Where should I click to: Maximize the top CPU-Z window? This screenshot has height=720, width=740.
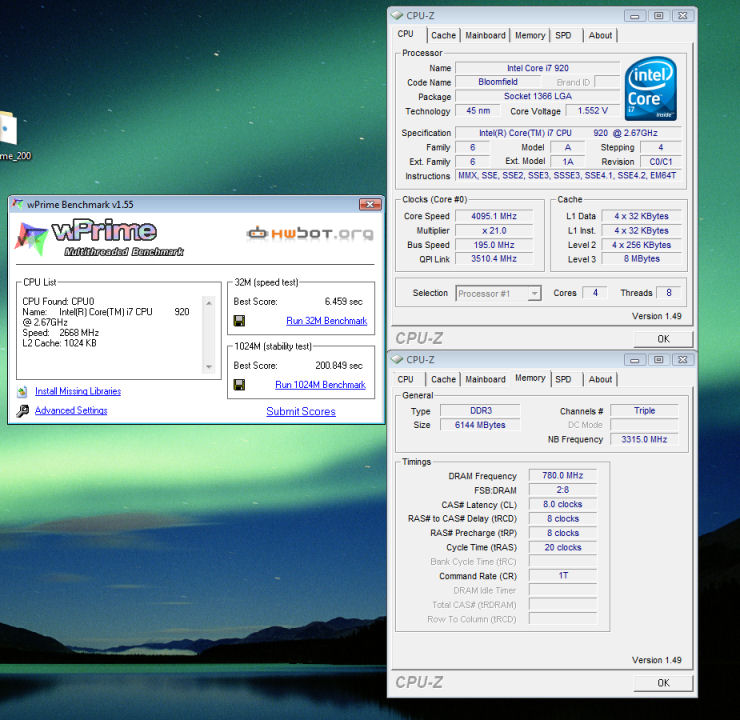658,16
